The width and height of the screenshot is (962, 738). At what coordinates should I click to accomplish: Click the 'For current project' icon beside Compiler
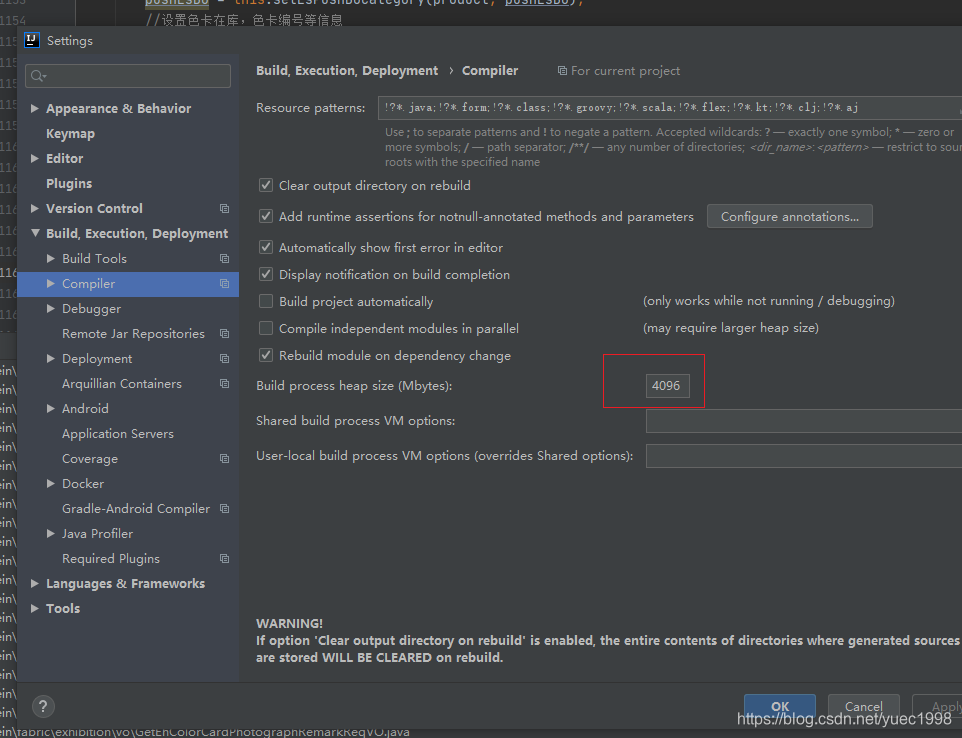562,70
